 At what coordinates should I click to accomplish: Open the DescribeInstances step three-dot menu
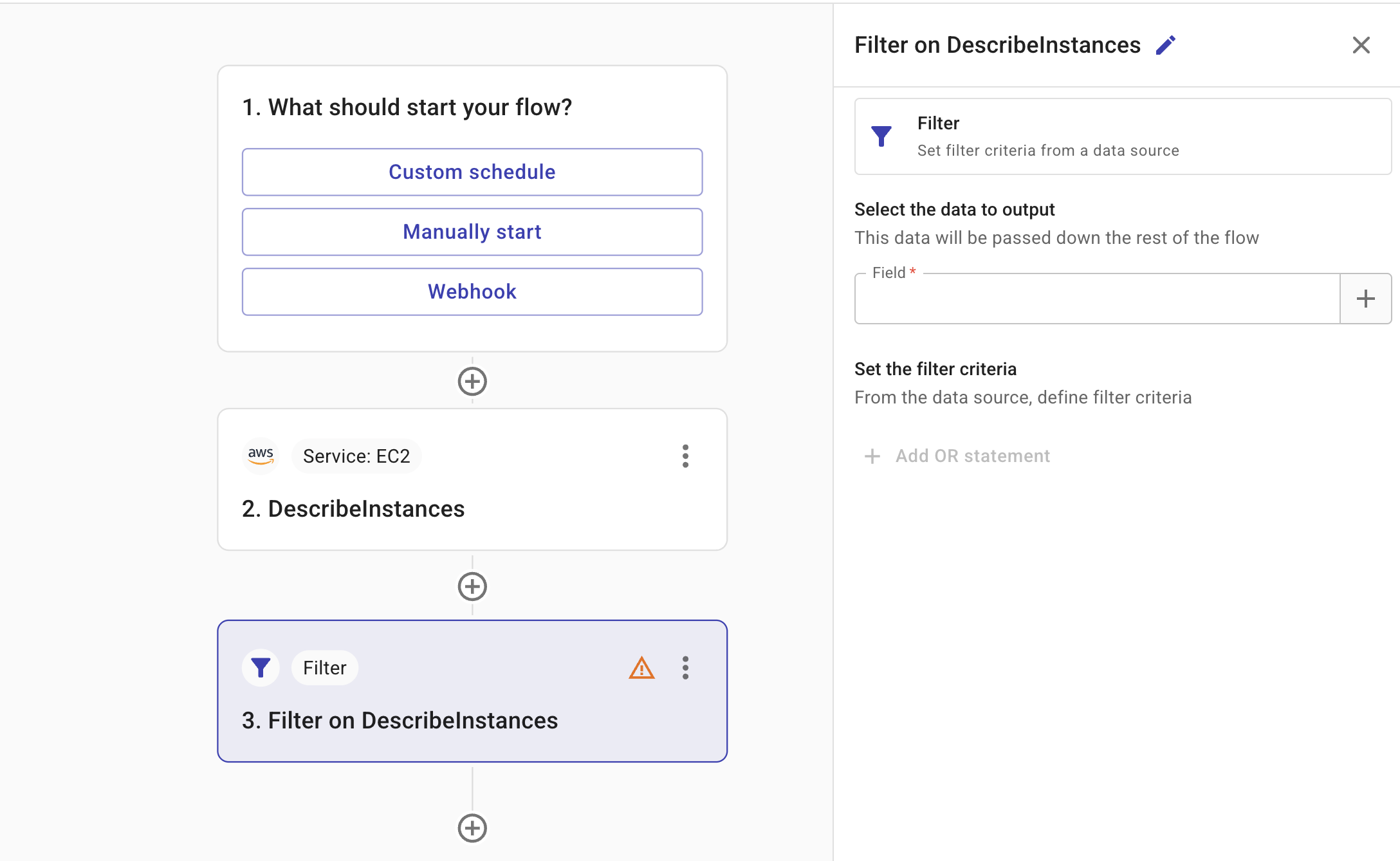click(685, 456)
